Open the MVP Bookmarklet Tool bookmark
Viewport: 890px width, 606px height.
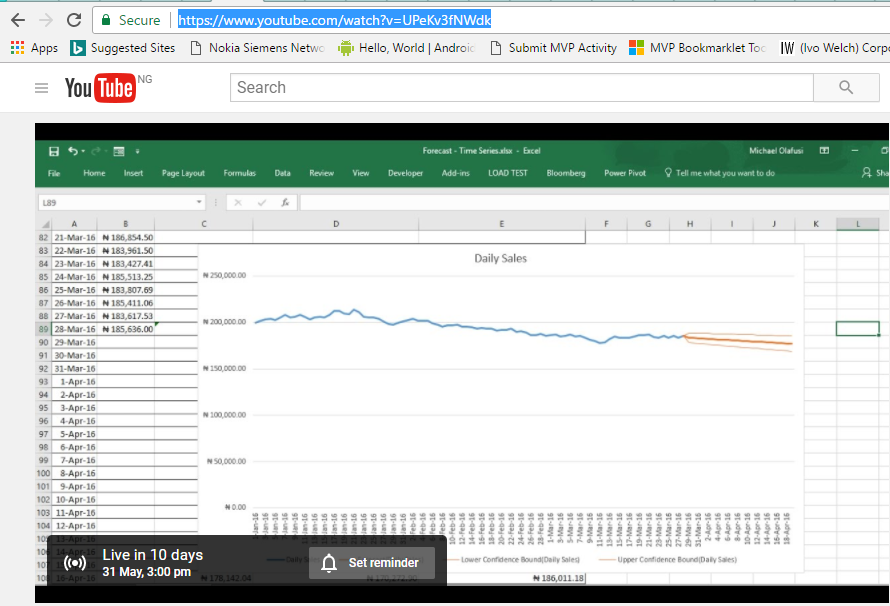tap(698, 48)
